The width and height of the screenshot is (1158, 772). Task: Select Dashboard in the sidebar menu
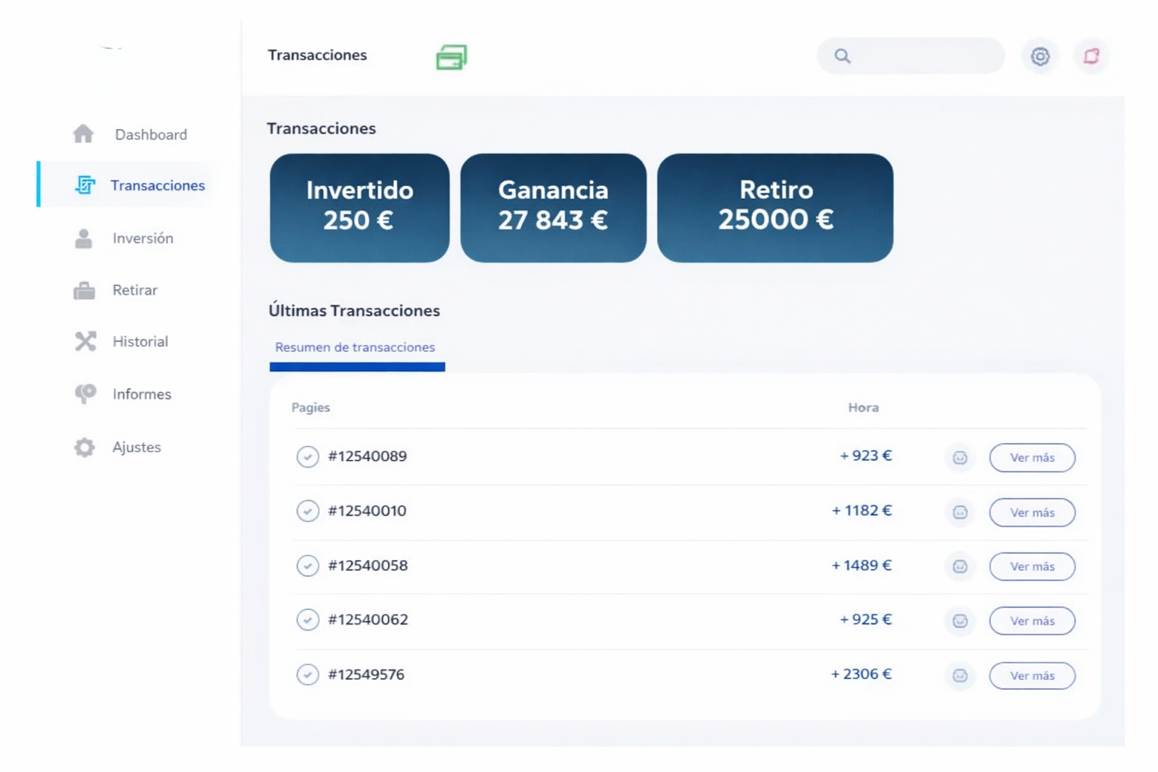150,133
